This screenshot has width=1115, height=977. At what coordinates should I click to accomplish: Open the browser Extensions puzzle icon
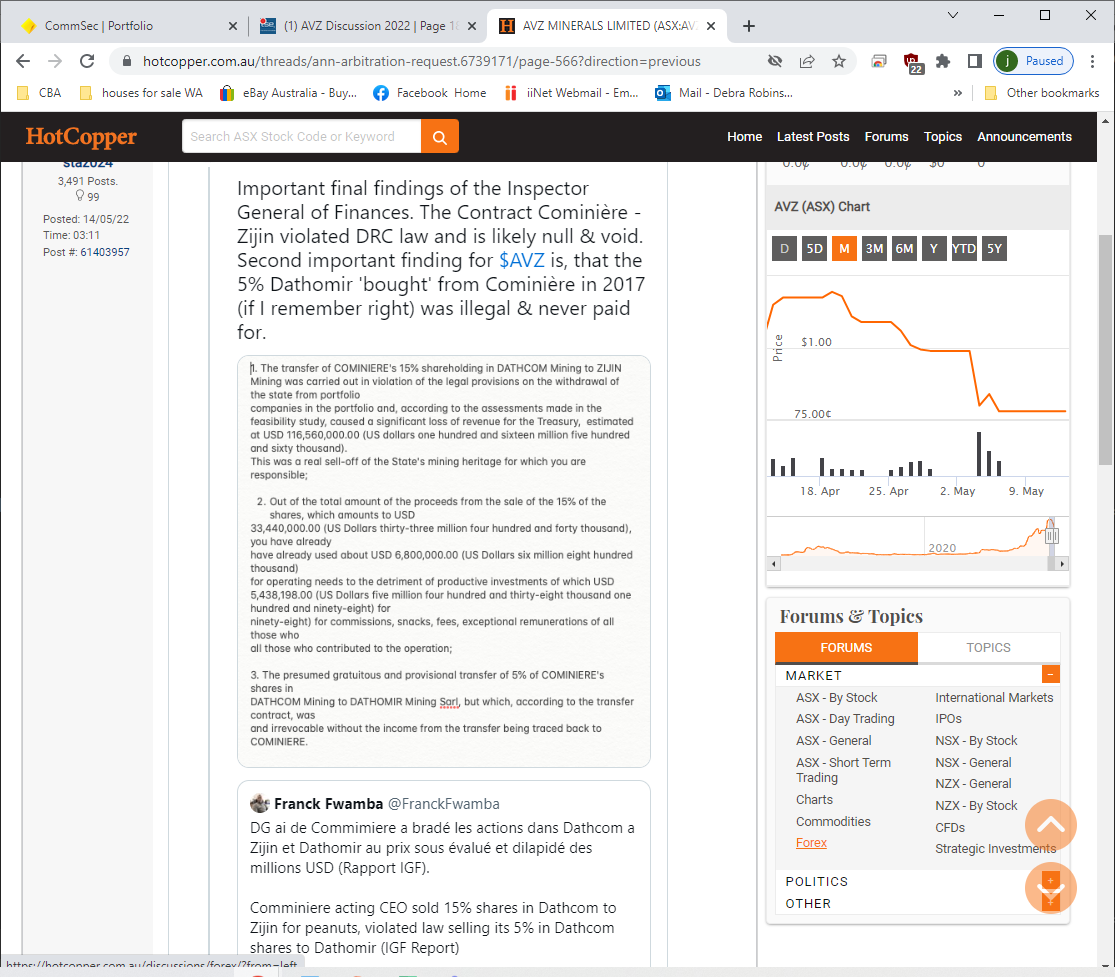point(943,61)
